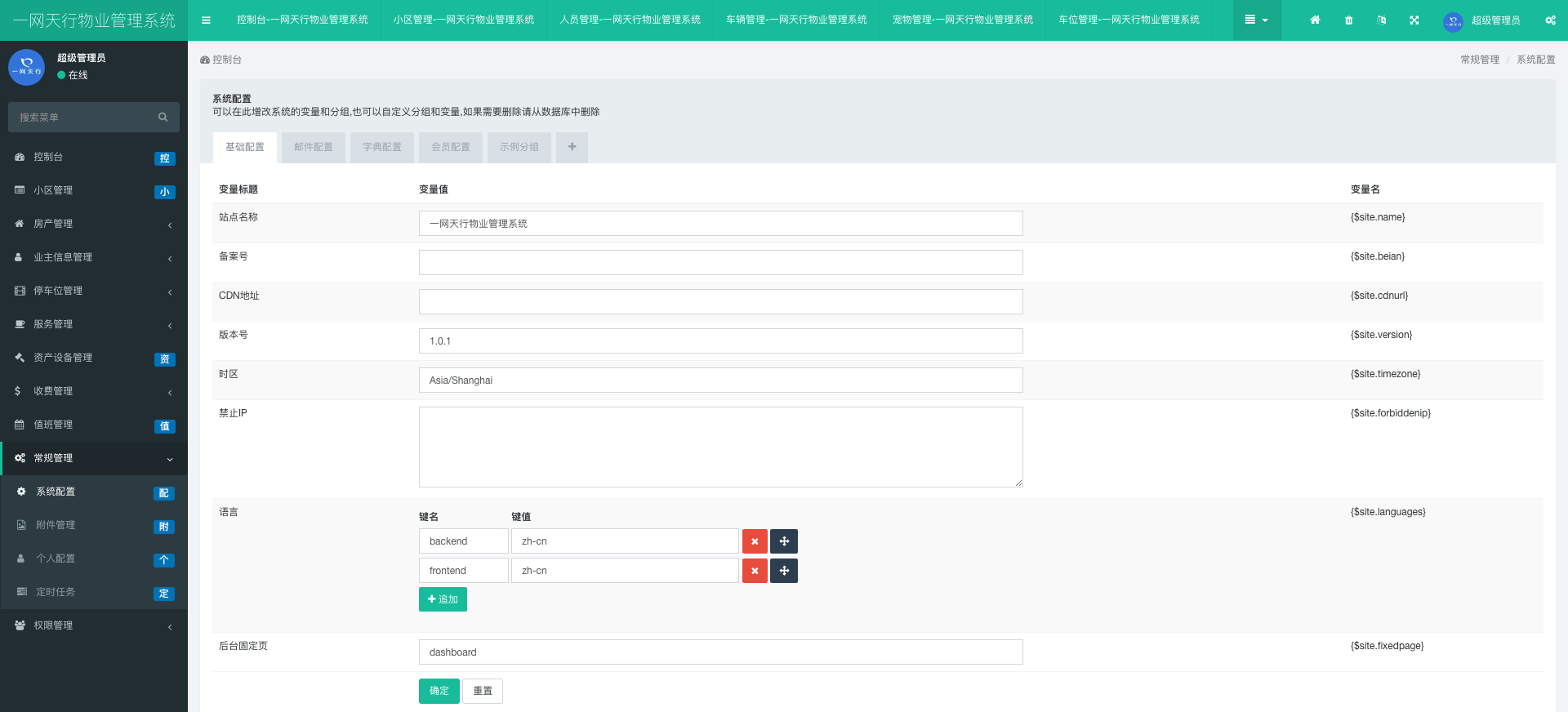Click the search icon in sidebar menu search
Image resolution: width=1568 pixels, height=712 pixels.
[x=163, y=118]
